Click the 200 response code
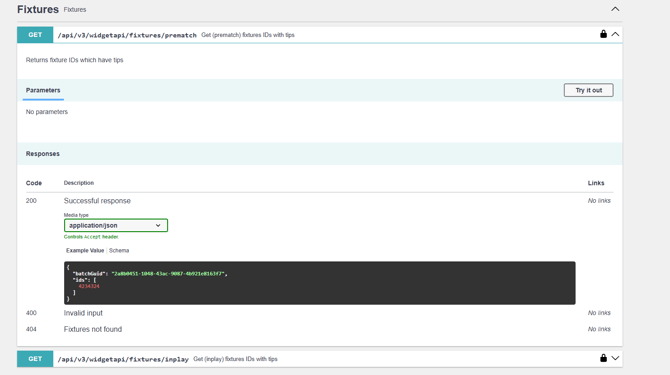This screenshot has width=670, height=375. coord(31,201)
